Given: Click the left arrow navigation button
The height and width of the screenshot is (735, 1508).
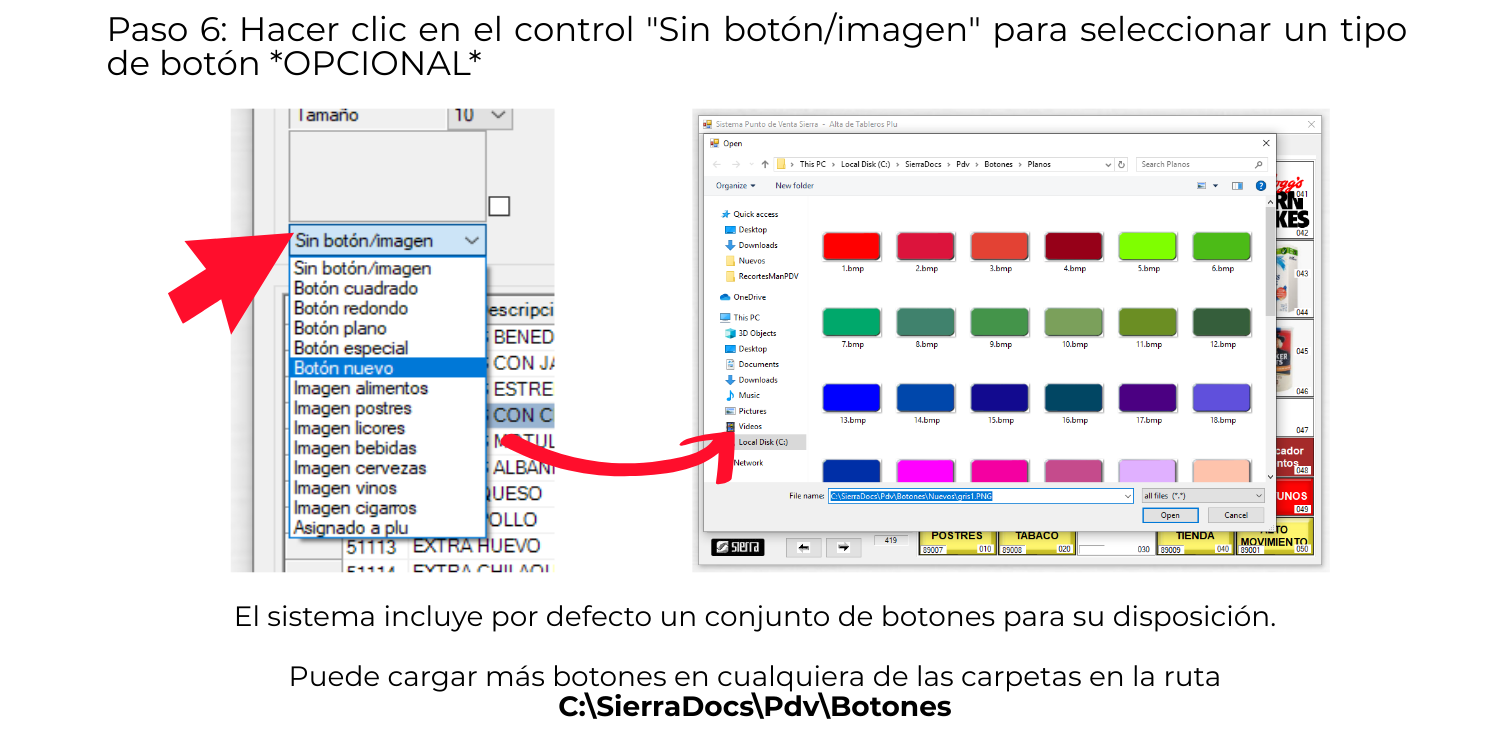Looking at the screenshot, I should 803,547.
